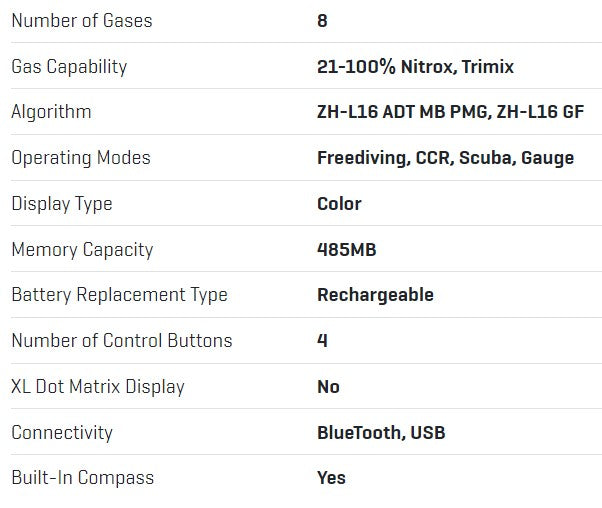
Task: Click the 'Battery Replacement Type' label
Action: point(119,295)
